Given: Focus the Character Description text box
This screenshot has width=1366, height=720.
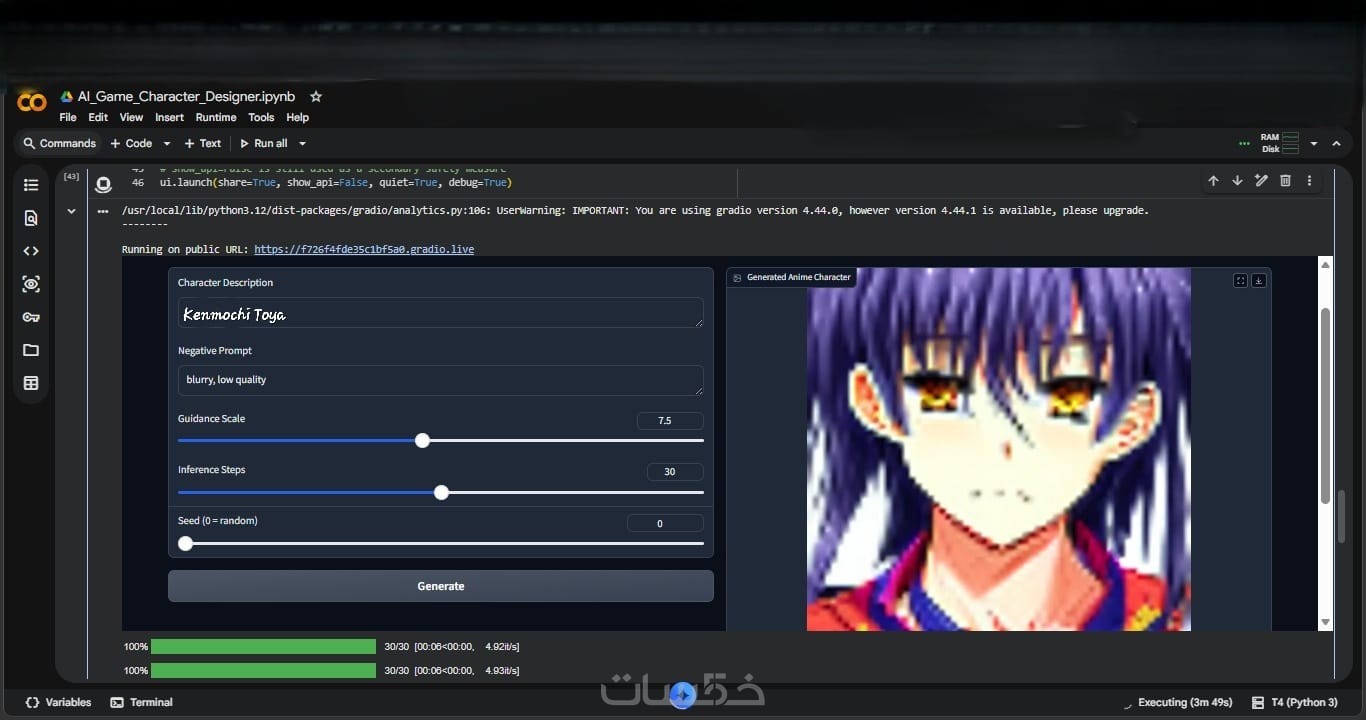Looking at the screenshot, I should (441, 313).
